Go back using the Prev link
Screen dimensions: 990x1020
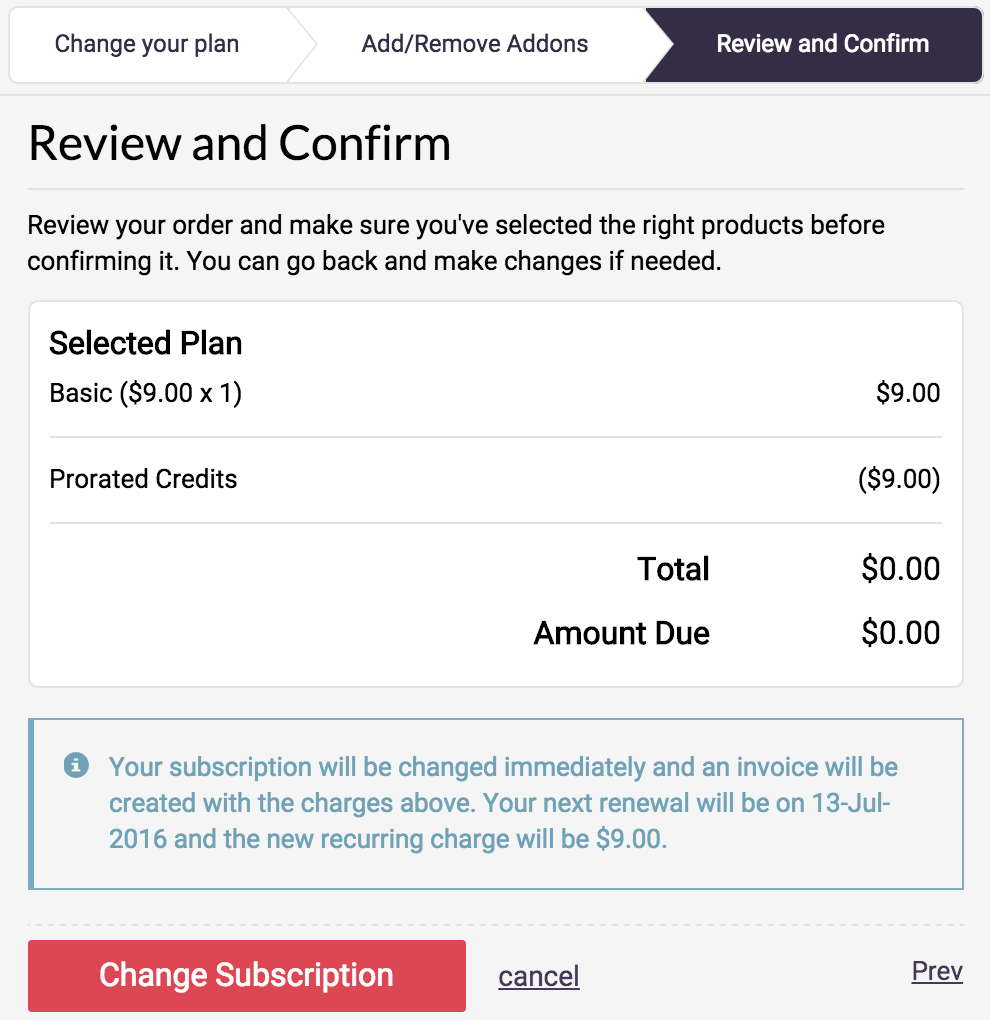tap(937, 971)
